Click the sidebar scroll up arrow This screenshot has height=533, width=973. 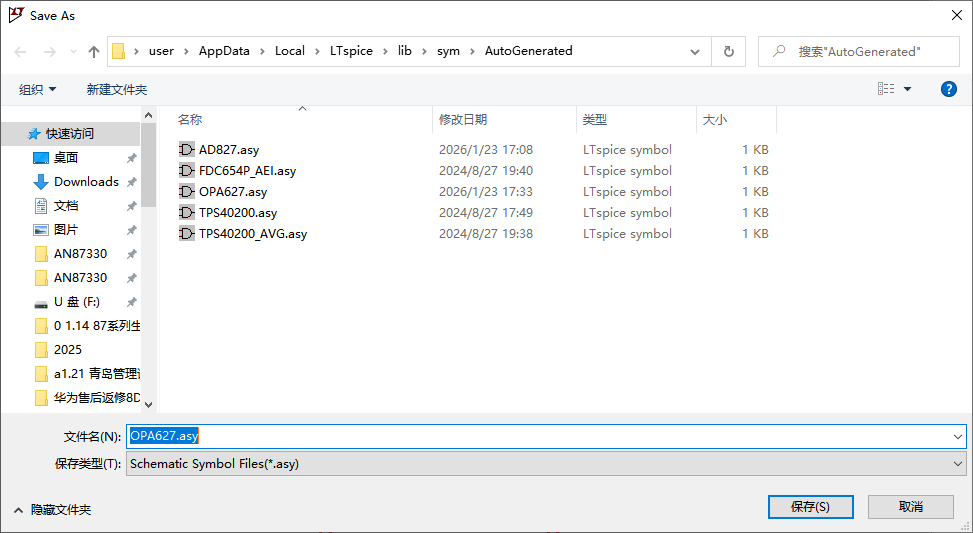148,115
